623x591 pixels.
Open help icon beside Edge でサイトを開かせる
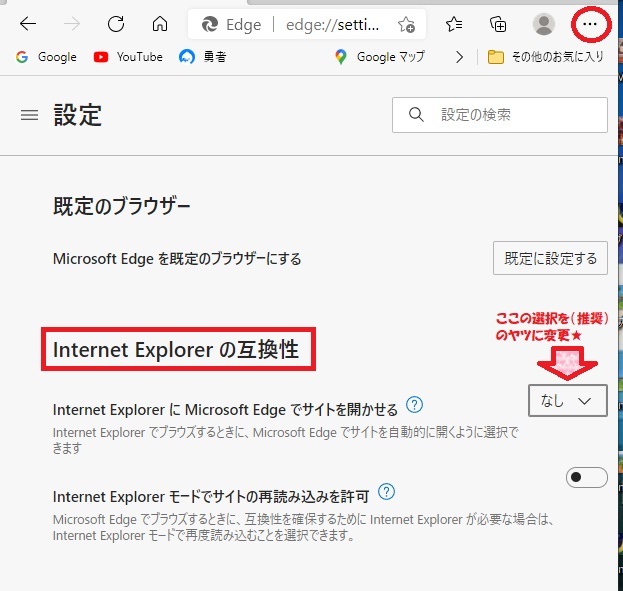click(x=414, y=405)
